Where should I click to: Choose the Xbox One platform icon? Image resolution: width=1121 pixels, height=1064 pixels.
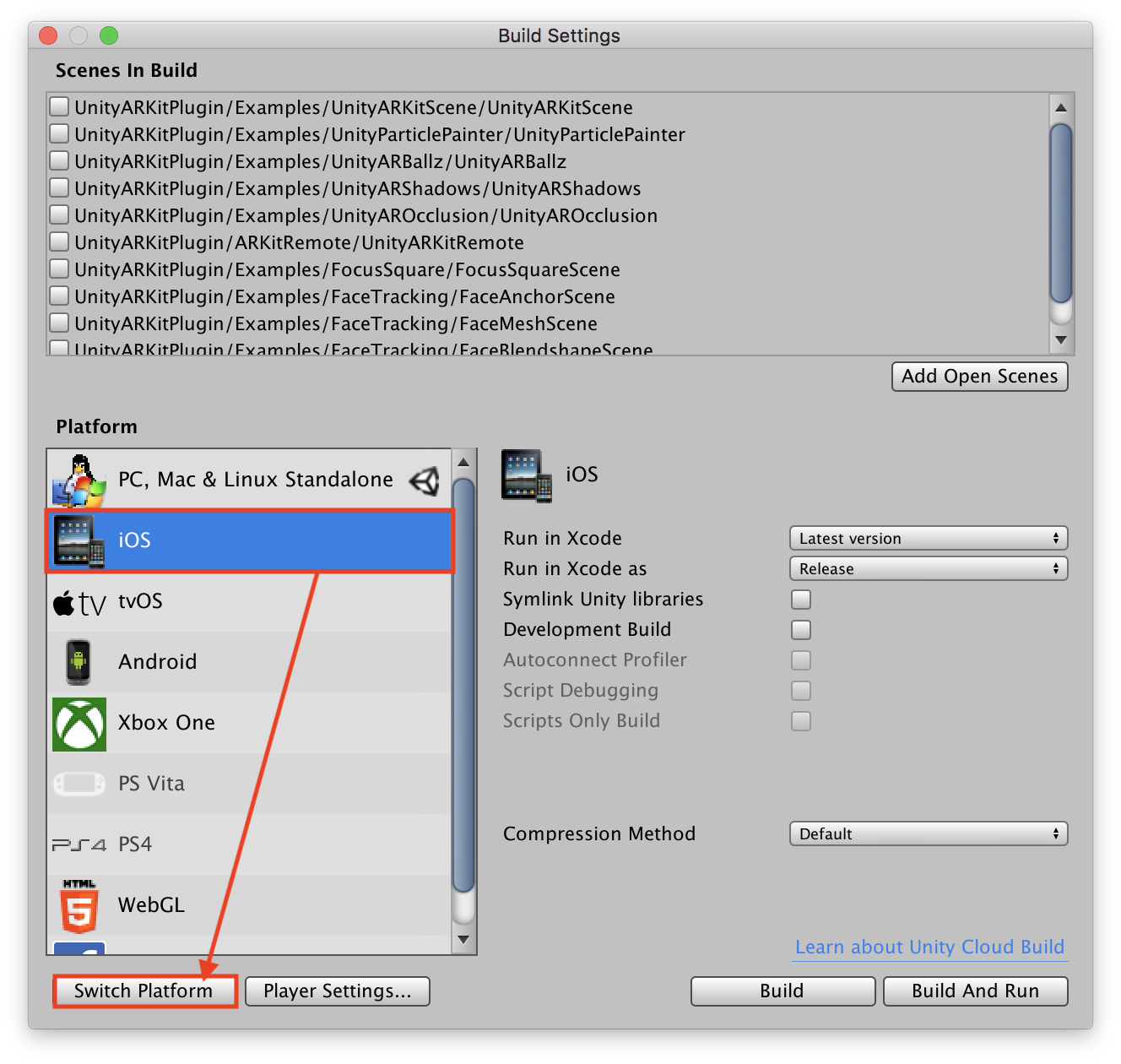[79, 724]
